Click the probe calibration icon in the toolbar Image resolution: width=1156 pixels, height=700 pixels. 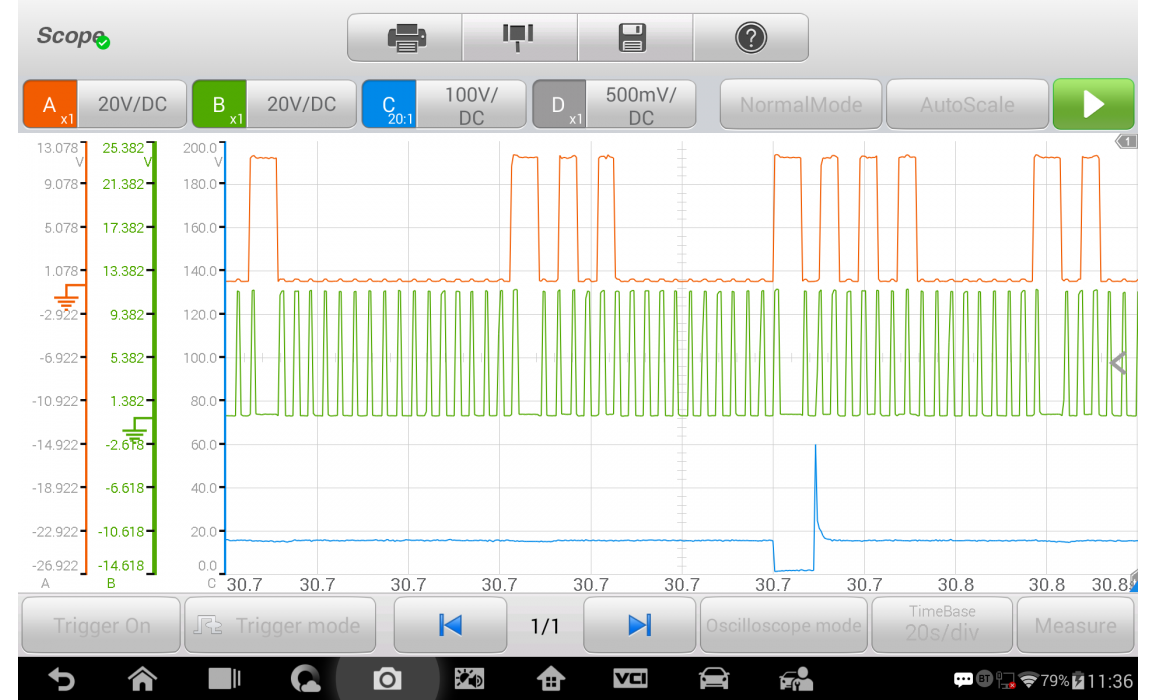pos(519,38)
